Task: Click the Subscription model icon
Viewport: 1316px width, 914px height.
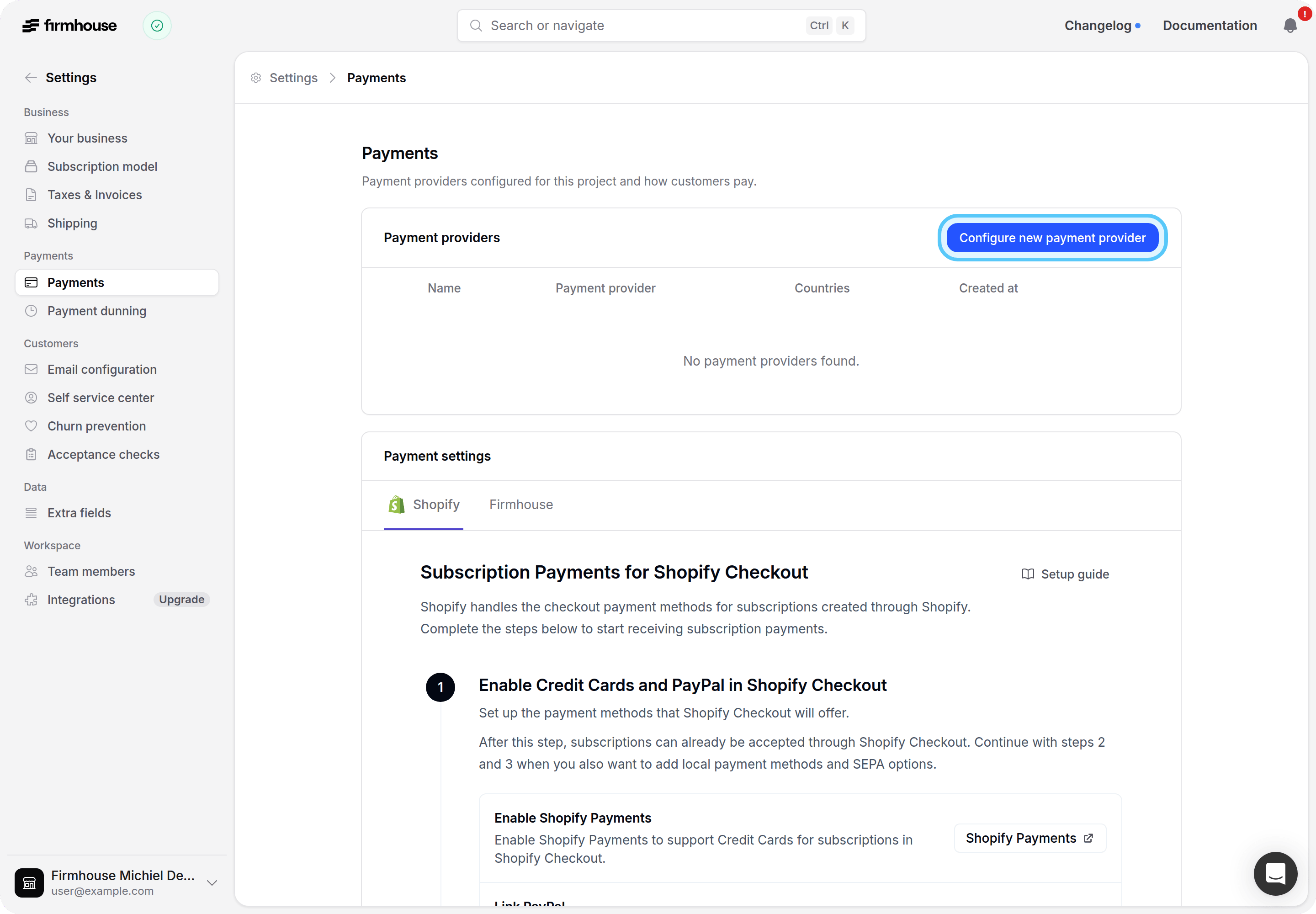Action: point(31,167)
